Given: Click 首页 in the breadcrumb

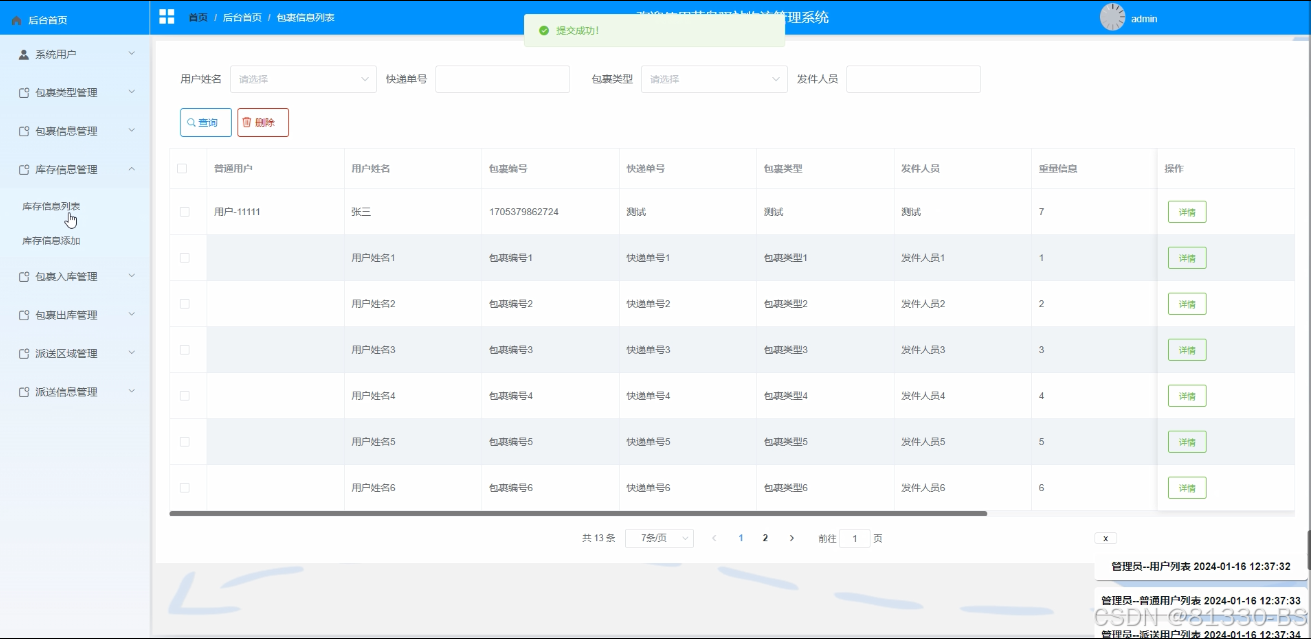Looking at the screenshot, I should [x=198, y=17].
